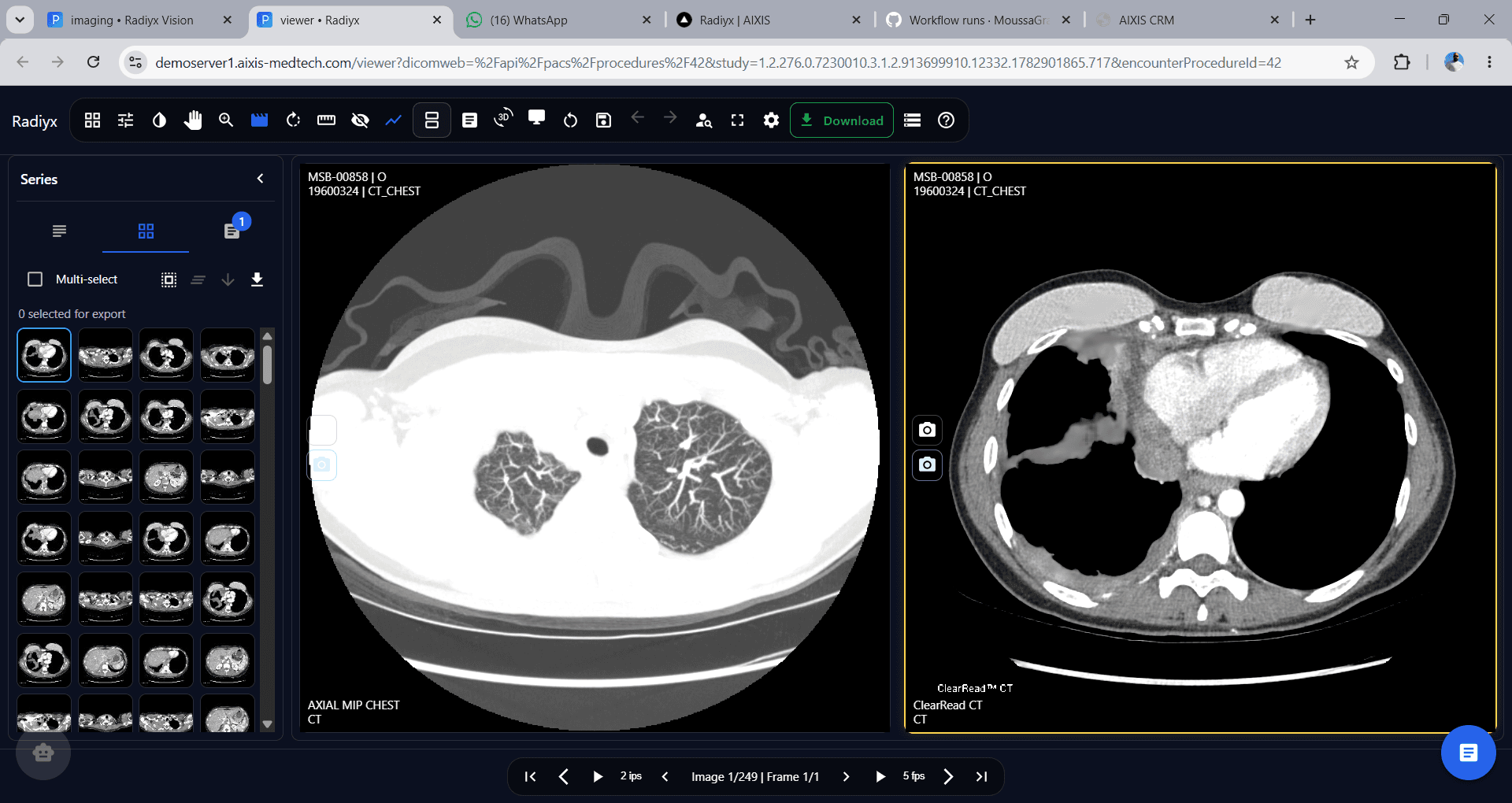Screen dimensions: 1512x803
Task: Select the Pan hand tool
Action: [x=193, y=120]
